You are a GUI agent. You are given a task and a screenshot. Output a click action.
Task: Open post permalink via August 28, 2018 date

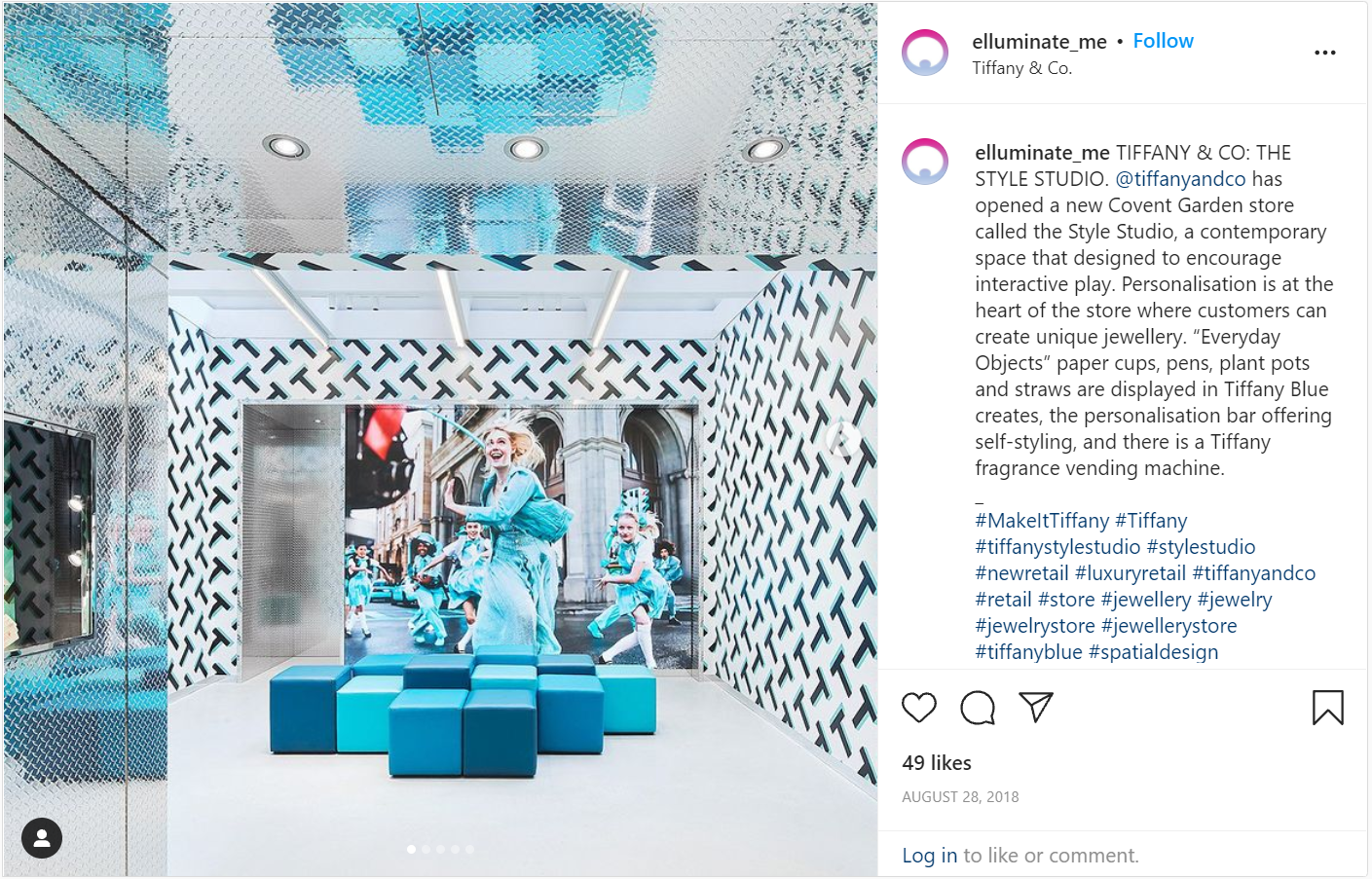click(960, 797)
